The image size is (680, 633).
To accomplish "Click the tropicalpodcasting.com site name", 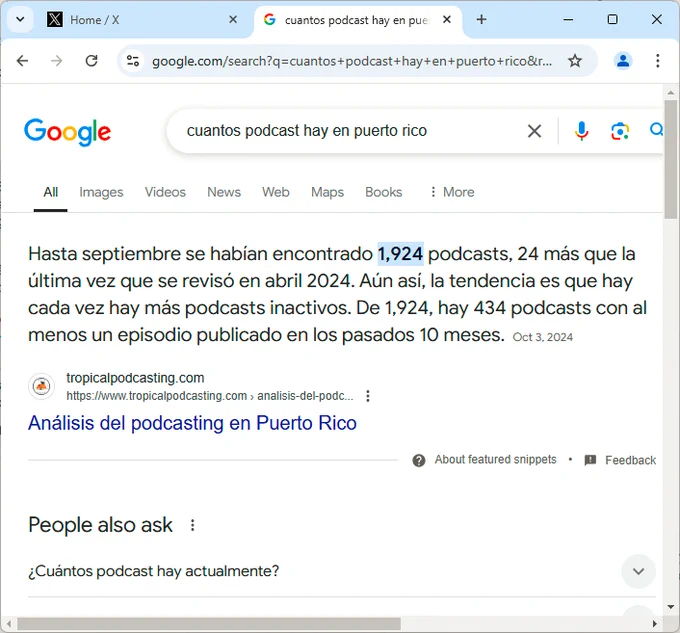I will click(x=135, y=378).
